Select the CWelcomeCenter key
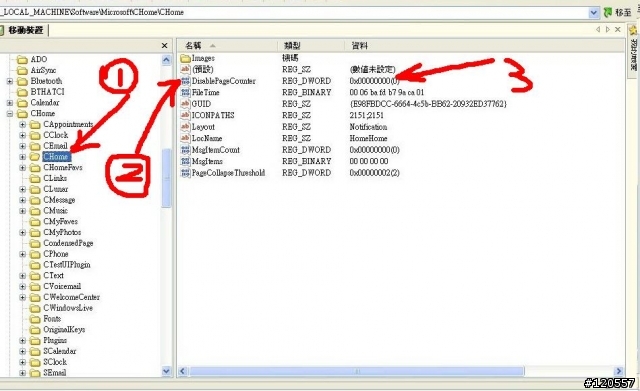 [x=71, y=297]
